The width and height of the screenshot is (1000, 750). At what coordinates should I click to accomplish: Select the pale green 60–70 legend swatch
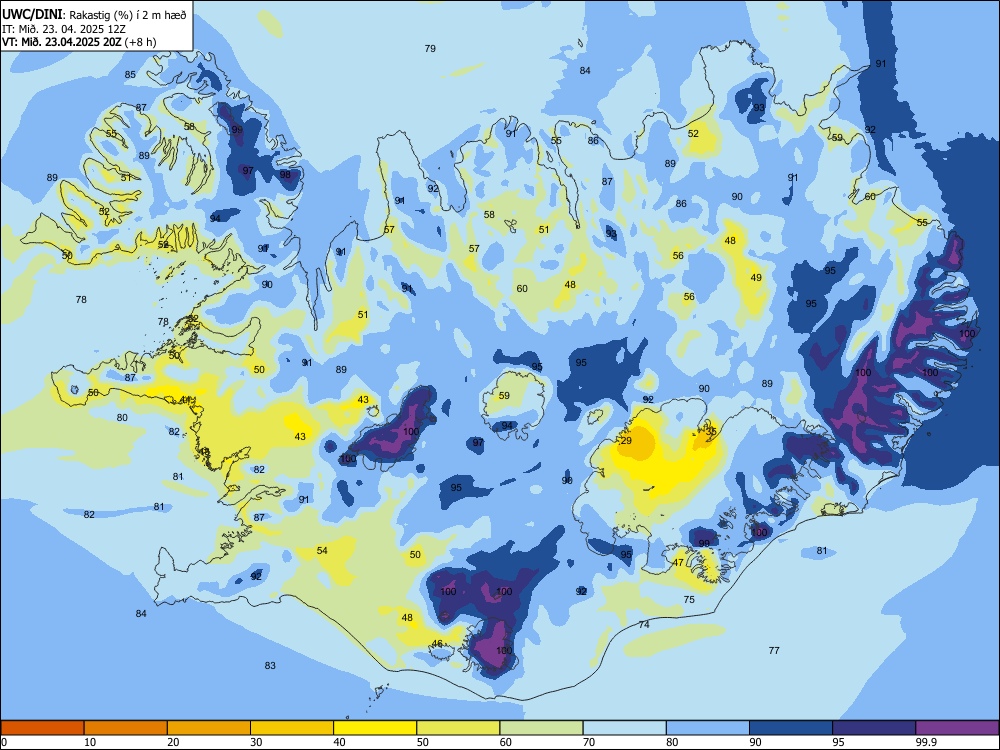(541, 728)
